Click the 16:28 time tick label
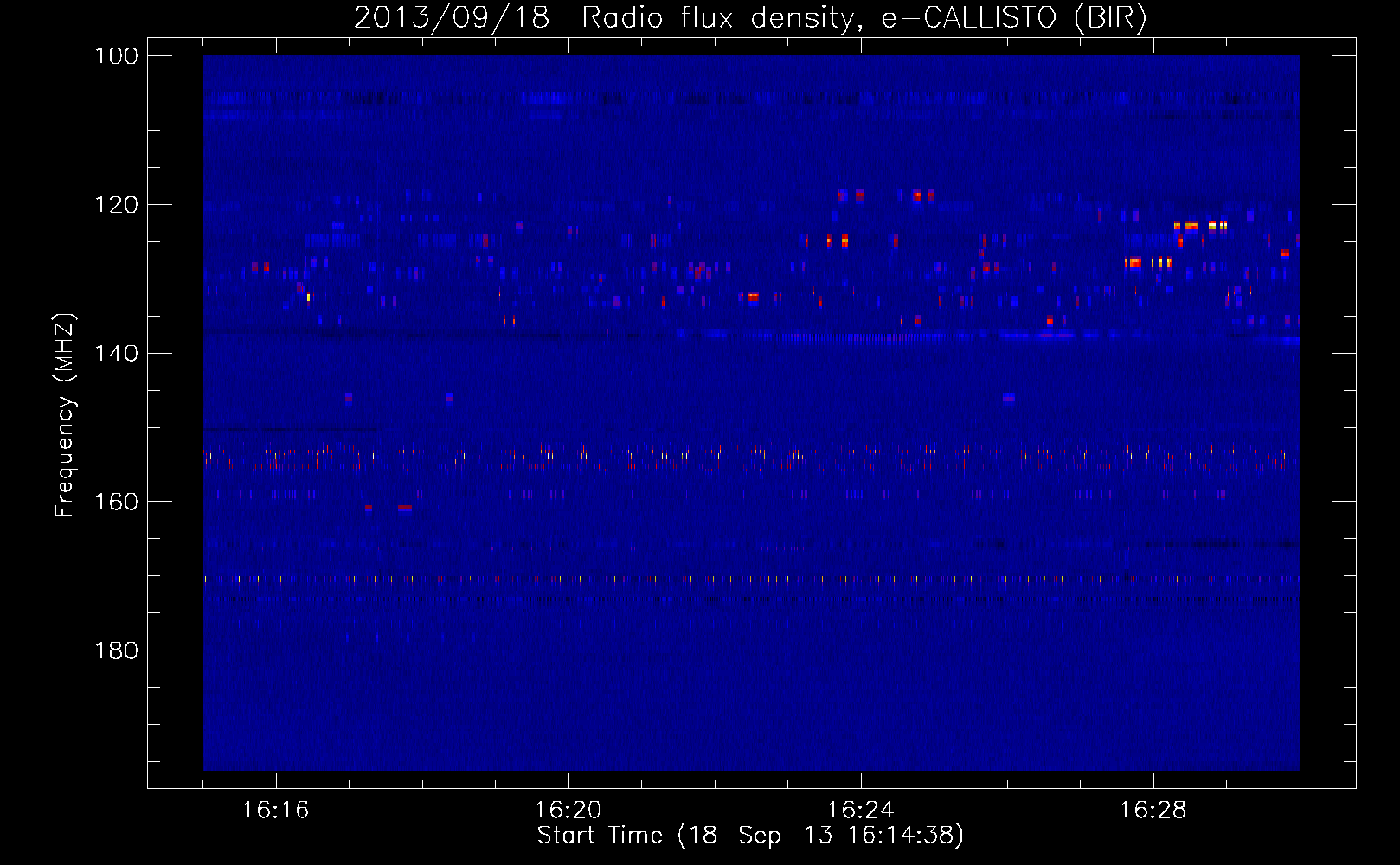This screenshot has width=1400, height=865. [x=1153, y=811]
